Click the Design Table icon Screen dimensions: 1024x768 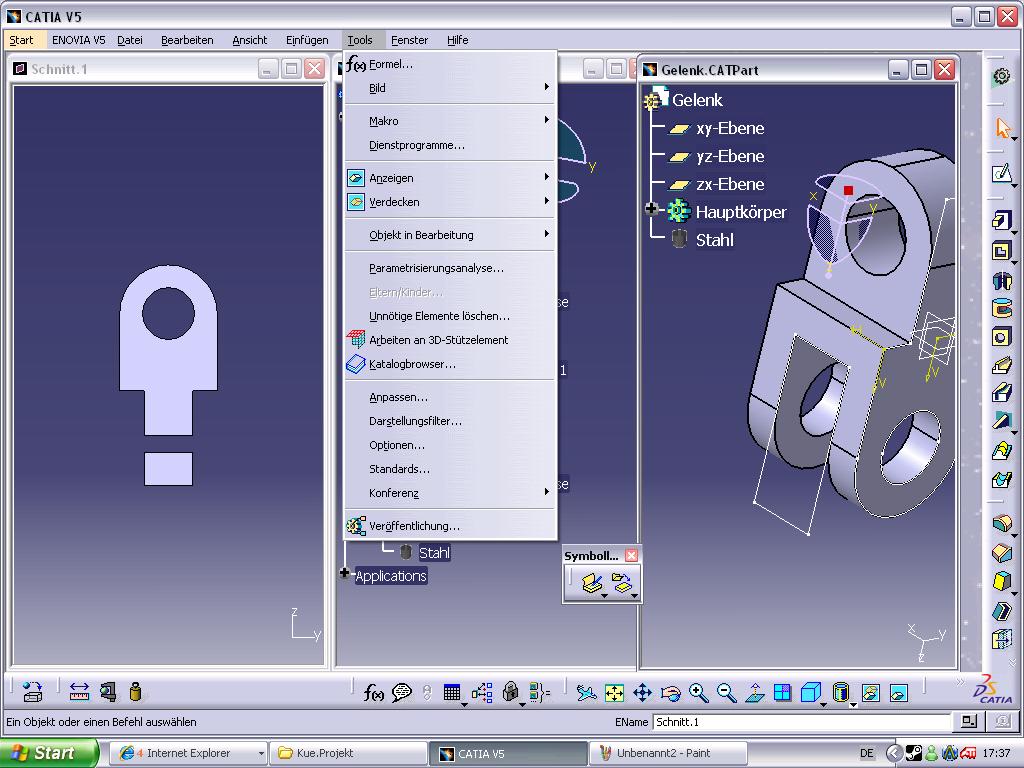452,692
